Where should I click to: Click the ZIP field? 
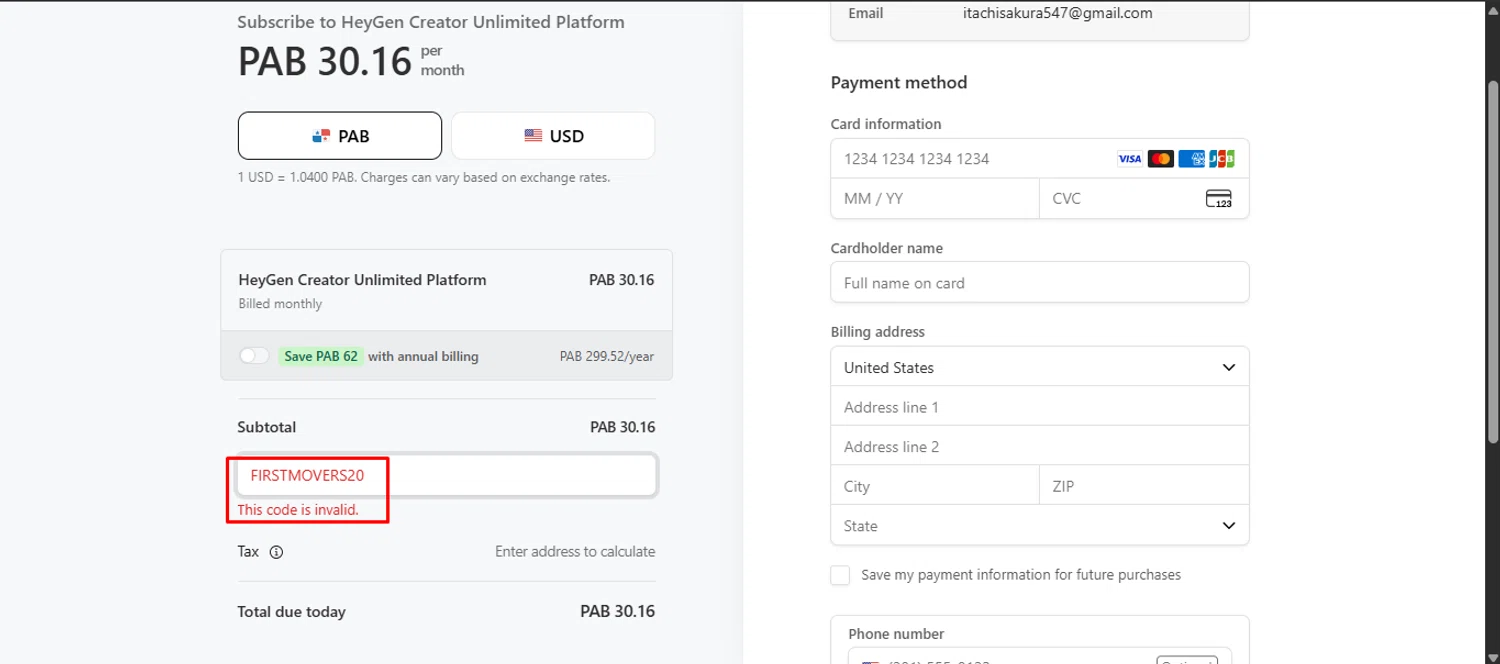[x=1144, y=486]
